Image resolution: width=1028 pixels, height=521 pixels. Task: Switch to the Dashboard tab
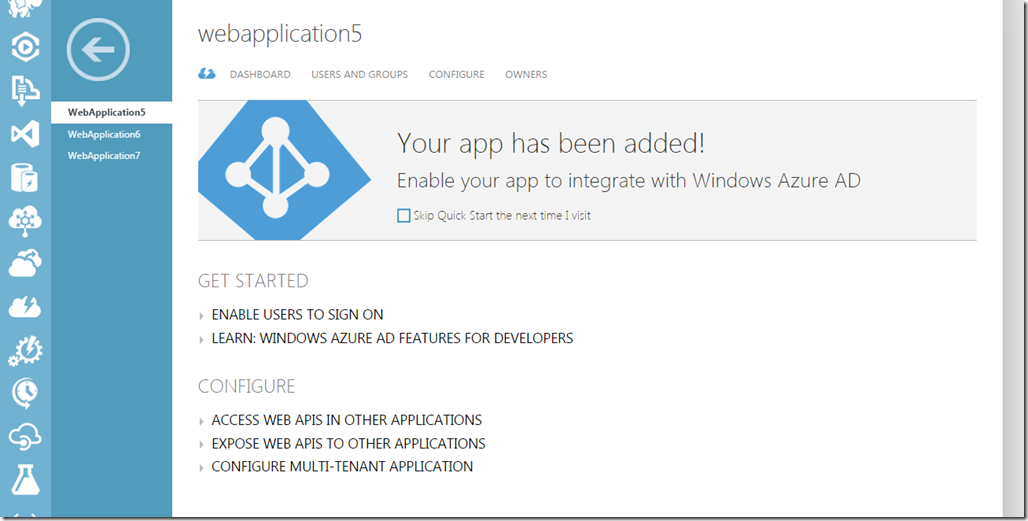pos(260,75)
